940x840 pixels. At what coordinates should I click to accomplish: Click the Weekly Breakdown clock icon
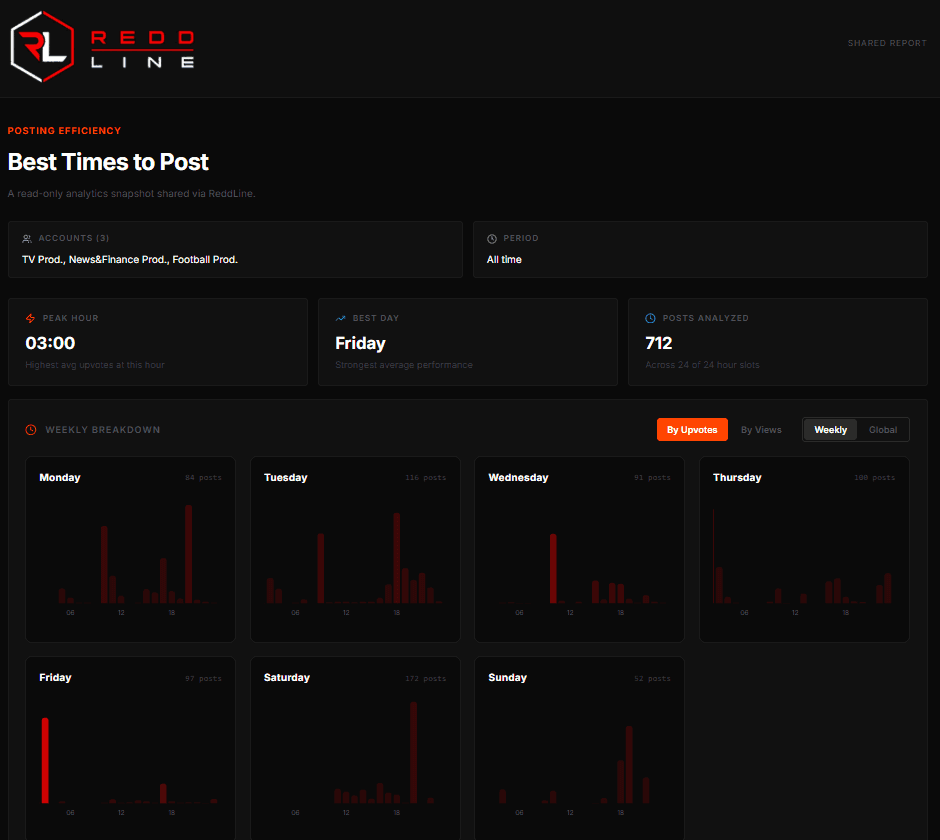(x=31, y=430)
